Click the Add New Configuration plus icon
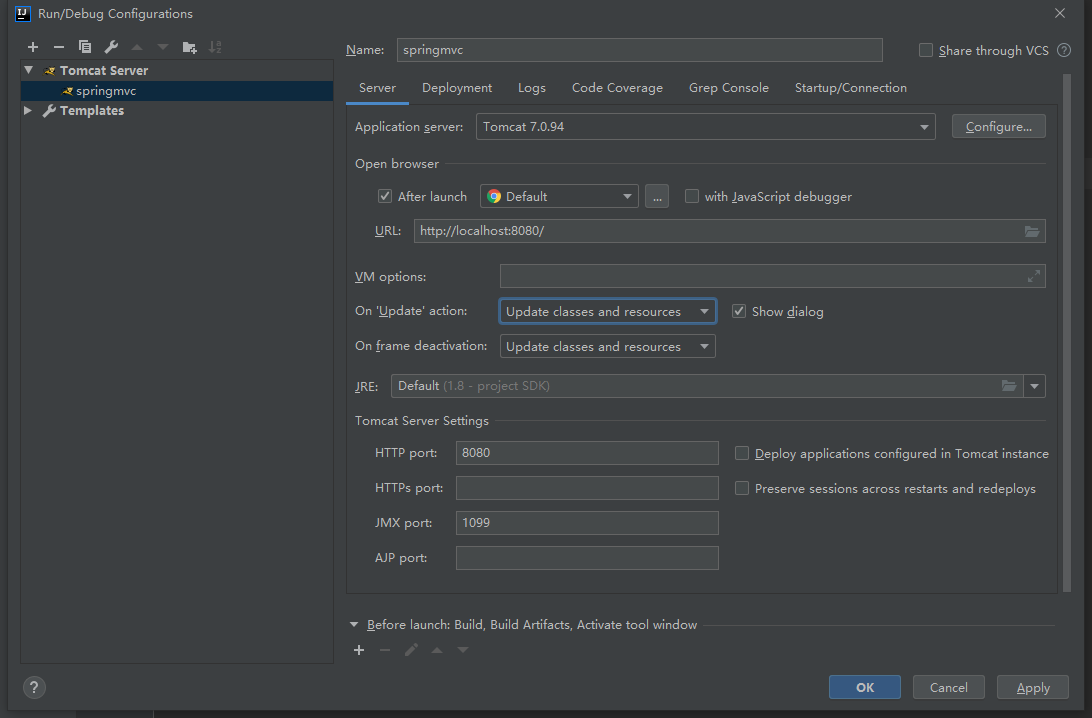1092x718 pixels. [x=33, y=47]
